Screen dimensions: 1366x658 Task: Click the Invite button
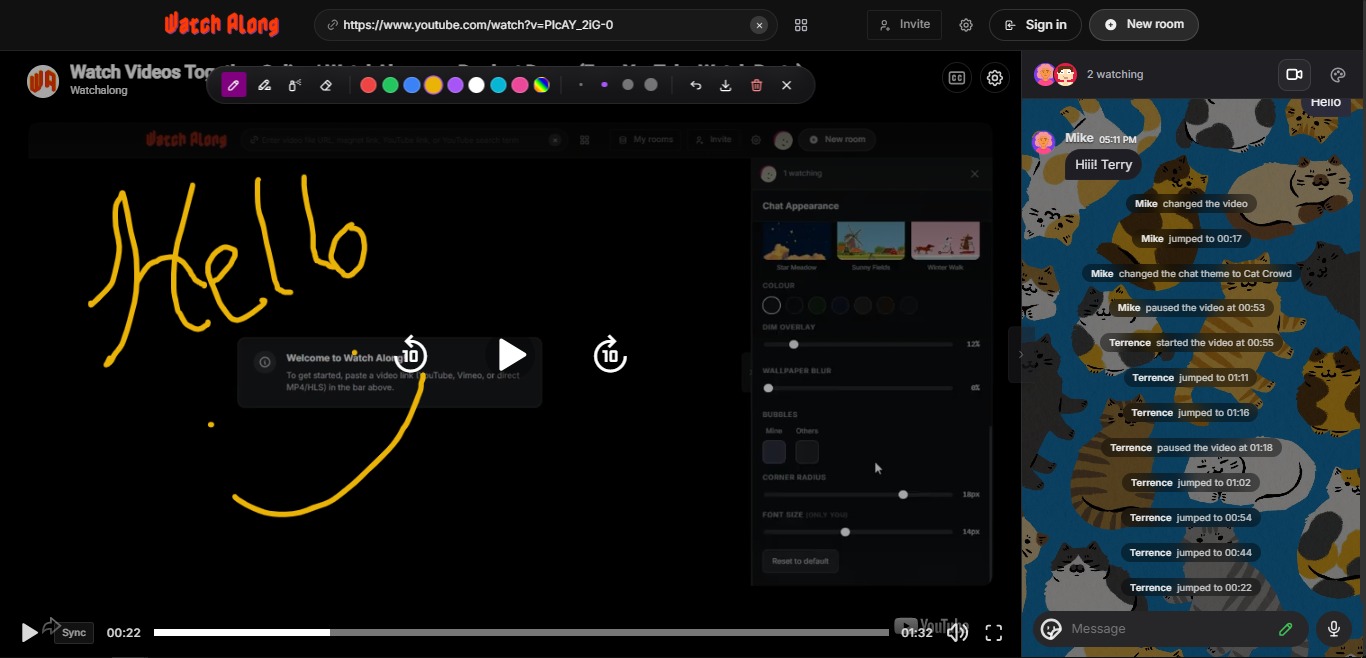tap(904, 25)
